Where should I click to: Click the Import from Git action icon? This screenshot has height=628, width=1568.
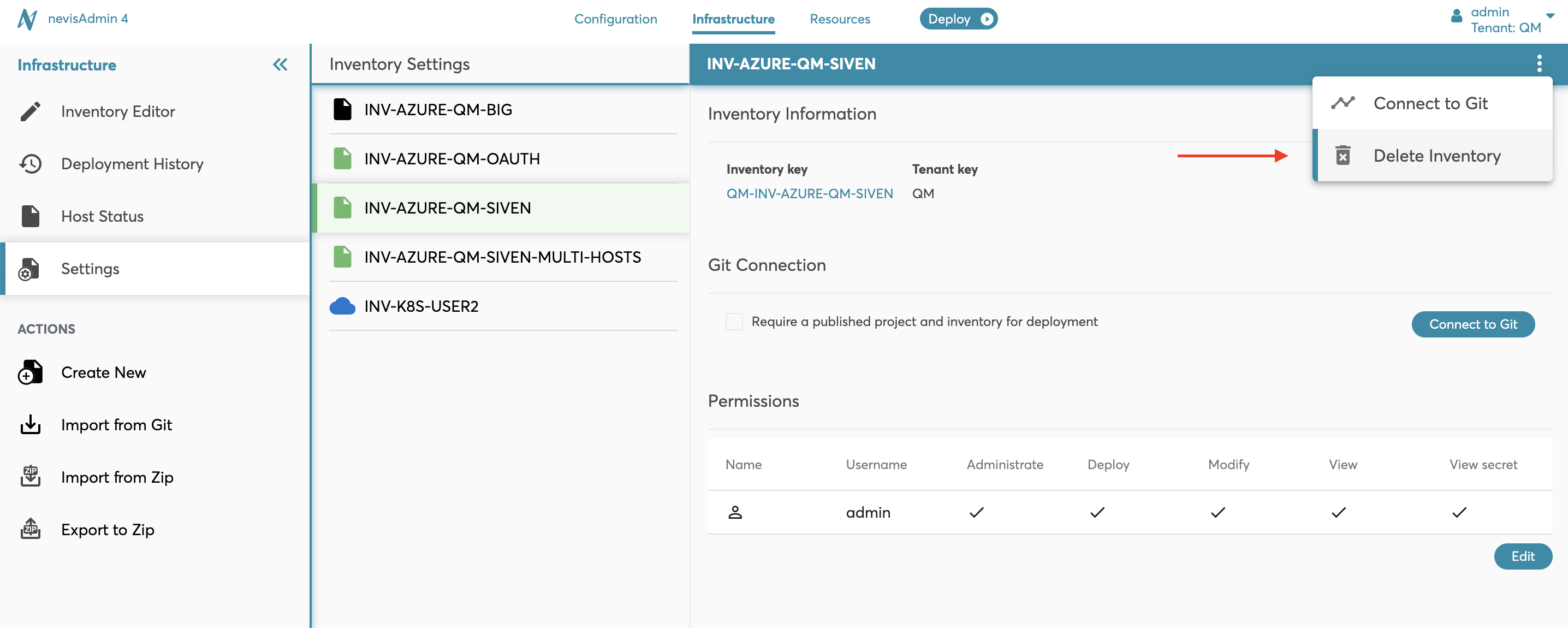30,424
